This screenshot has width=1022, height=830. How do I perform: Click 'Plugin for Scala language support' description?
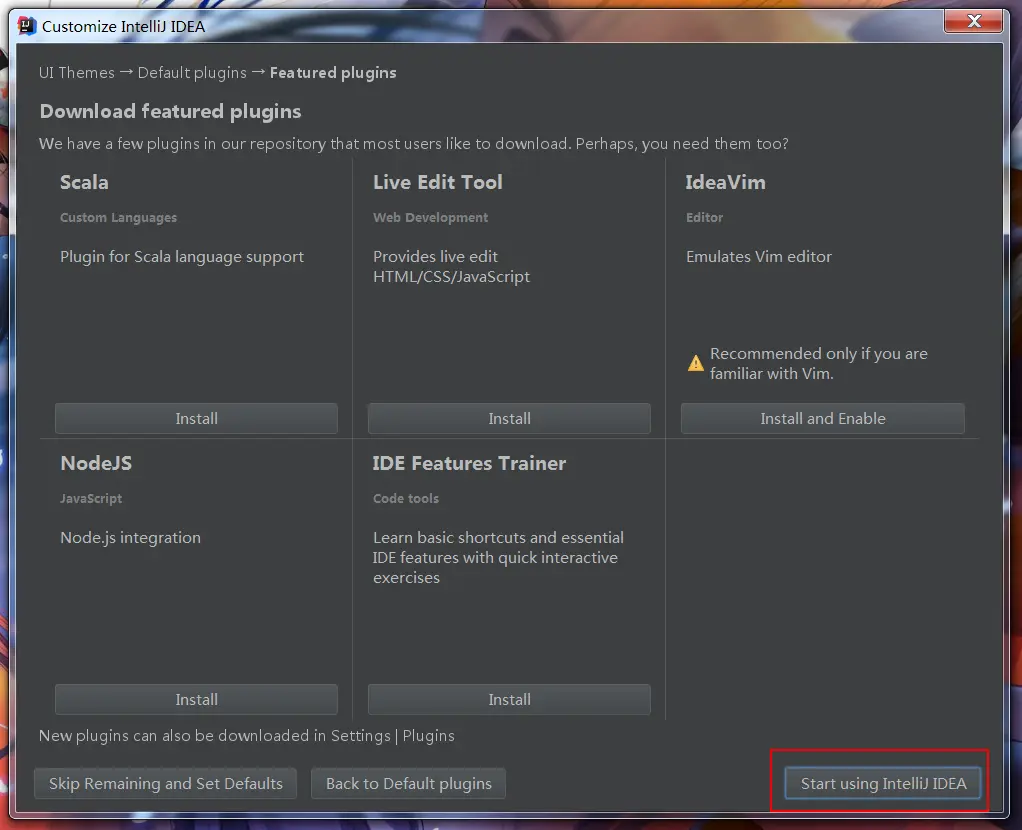point(182,257)
